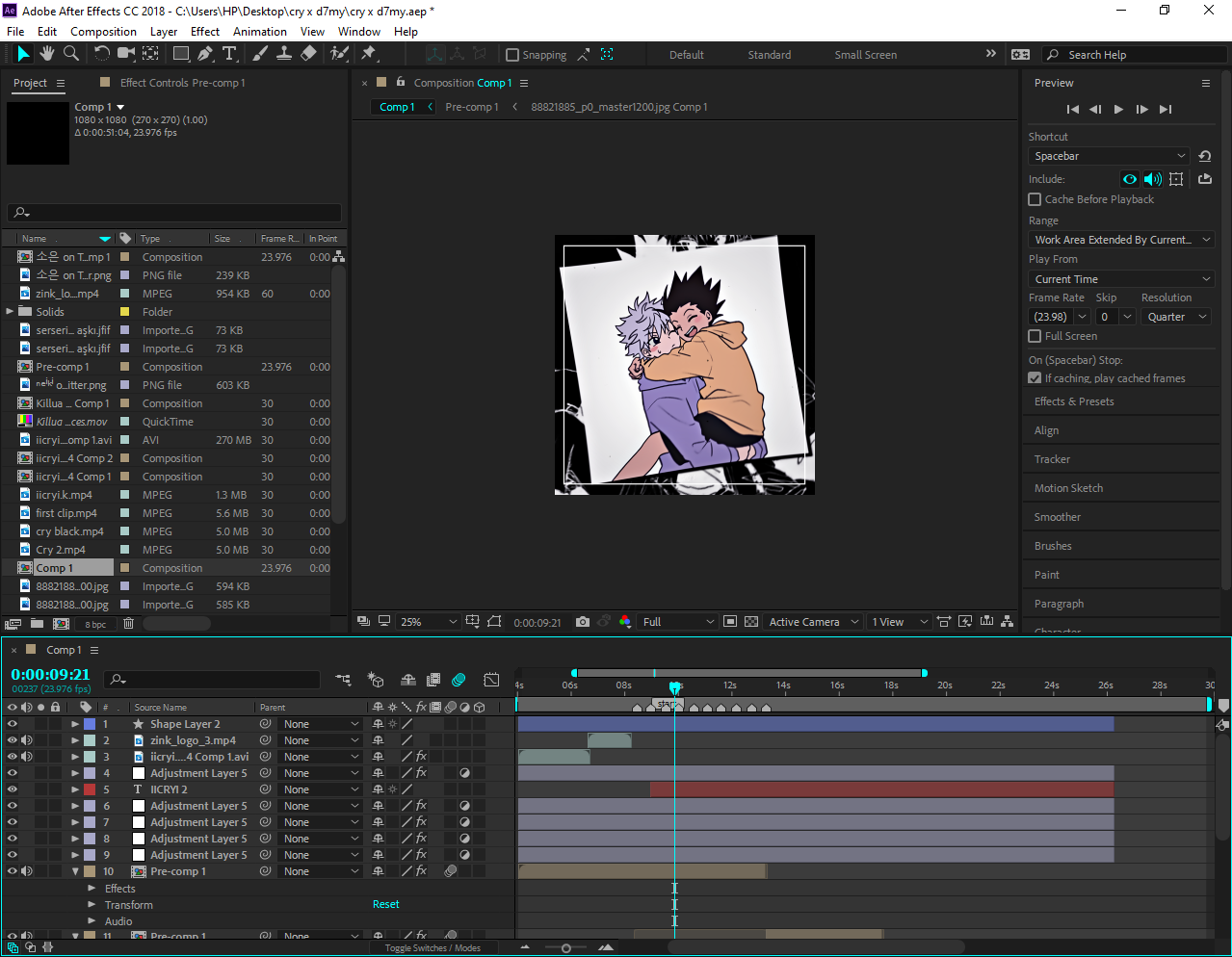This screenshot has width=1232, height=957.
Task: Adjust the timeline zoom slider
Action: [x=566, y=948]
